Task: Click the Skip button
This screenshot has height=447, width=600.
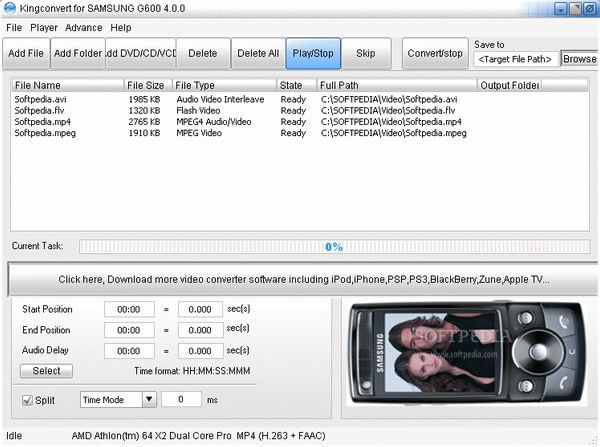Action: pyautogui.click(x=366, y=53)
